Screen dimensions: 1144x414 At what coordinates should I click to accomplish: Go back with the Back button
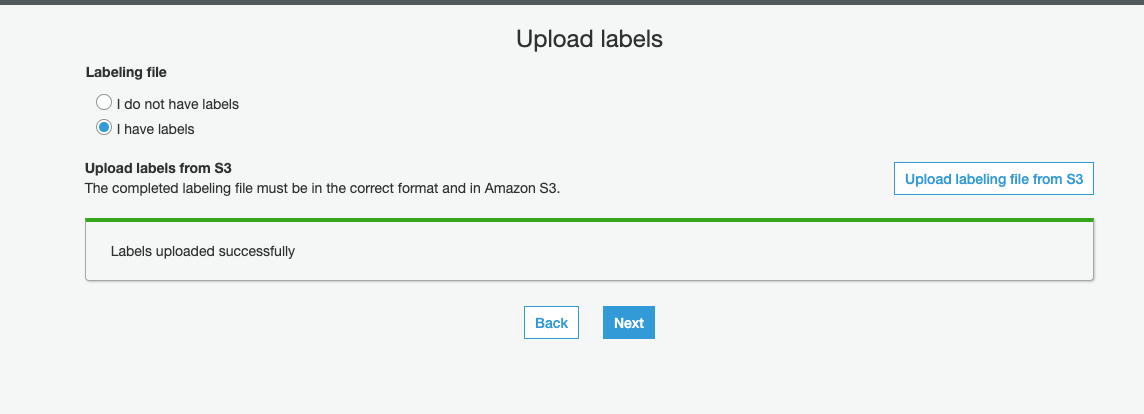pyautogui.click(x=551, y=323)
